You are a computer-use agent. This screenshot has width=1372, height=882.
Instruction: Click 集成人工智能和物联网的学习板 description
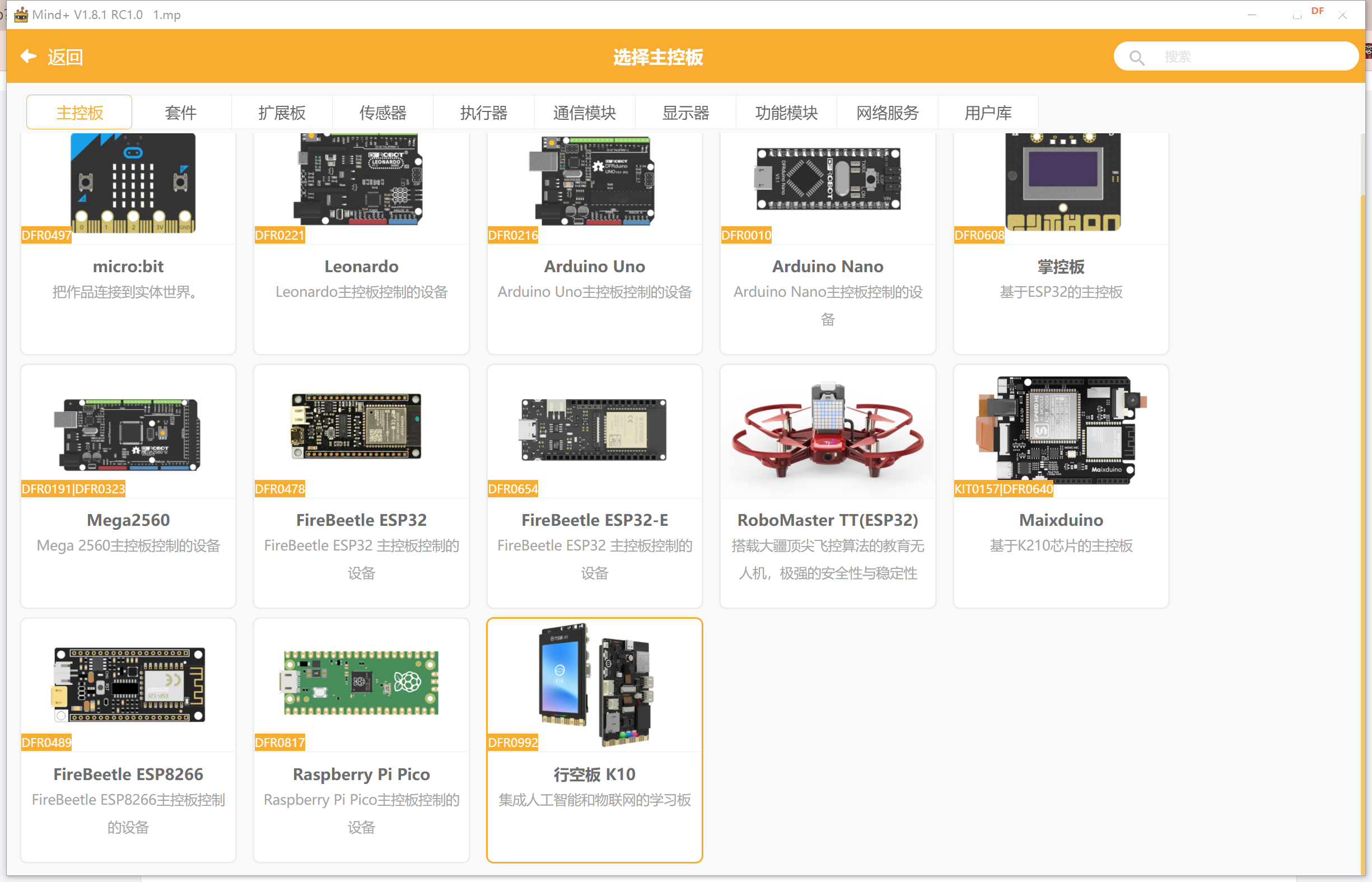pos(594,800)
